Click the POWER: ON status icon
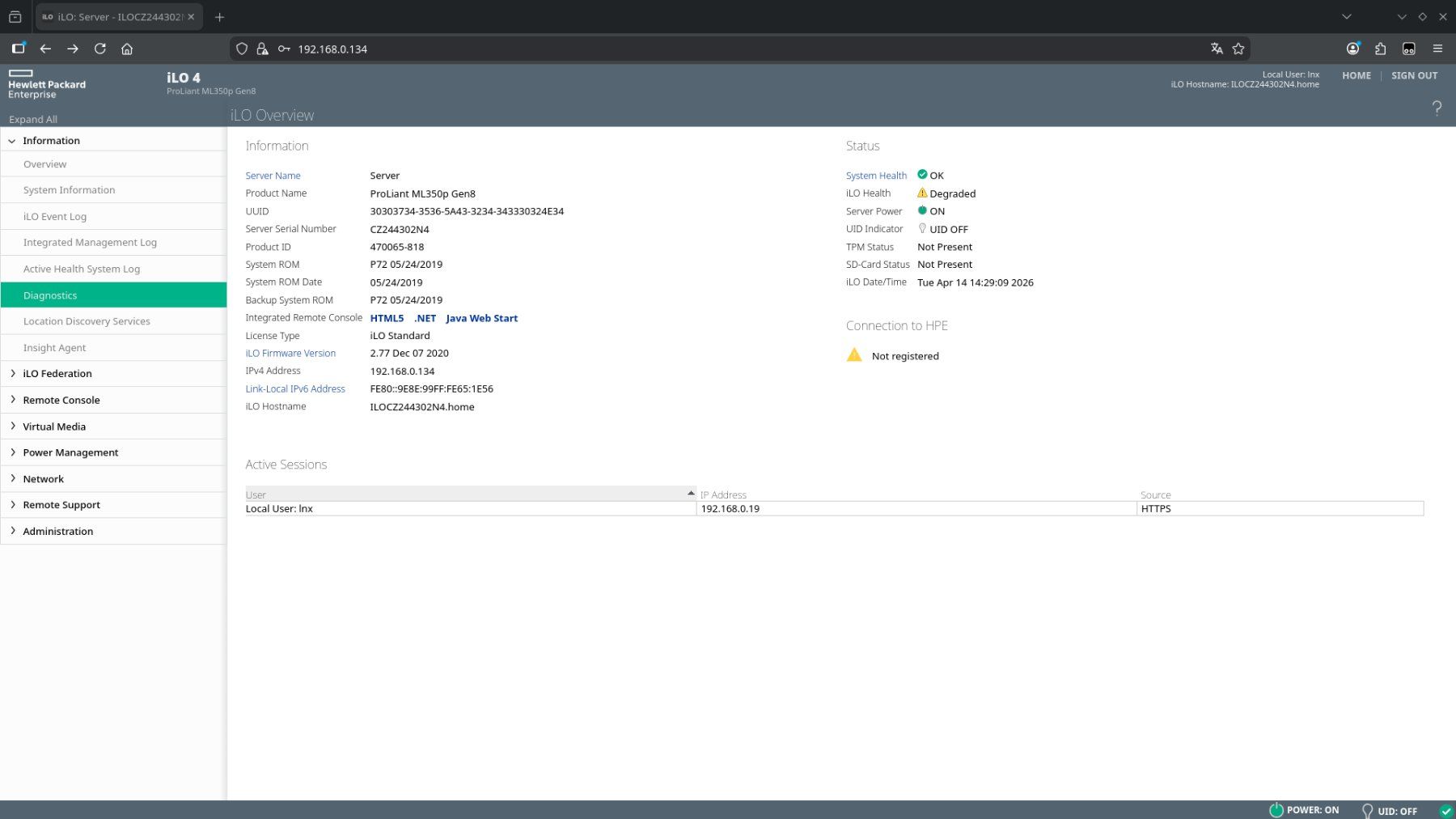1456x819 pixels. pos(1276,810)
